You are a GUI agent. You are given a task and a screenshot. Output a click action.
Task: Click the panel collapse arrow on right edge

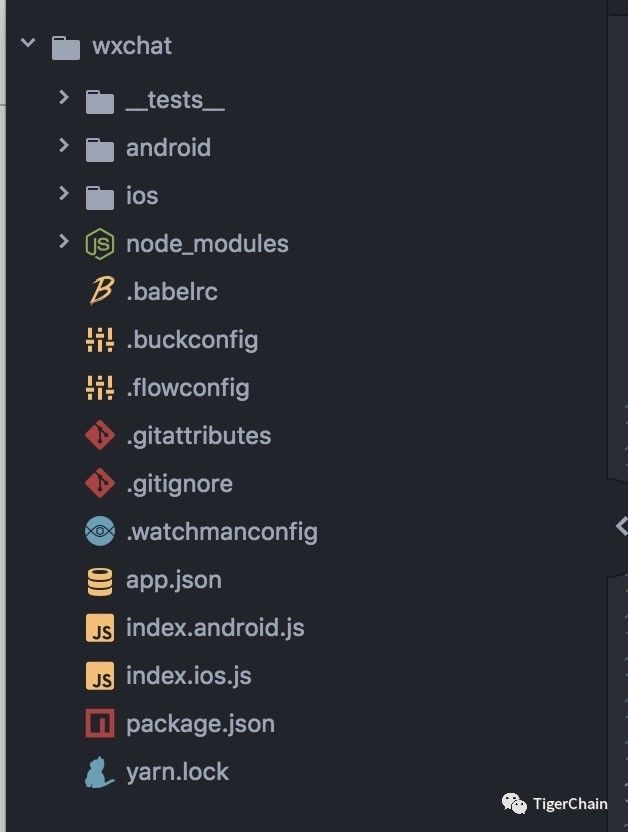point(622,526)
